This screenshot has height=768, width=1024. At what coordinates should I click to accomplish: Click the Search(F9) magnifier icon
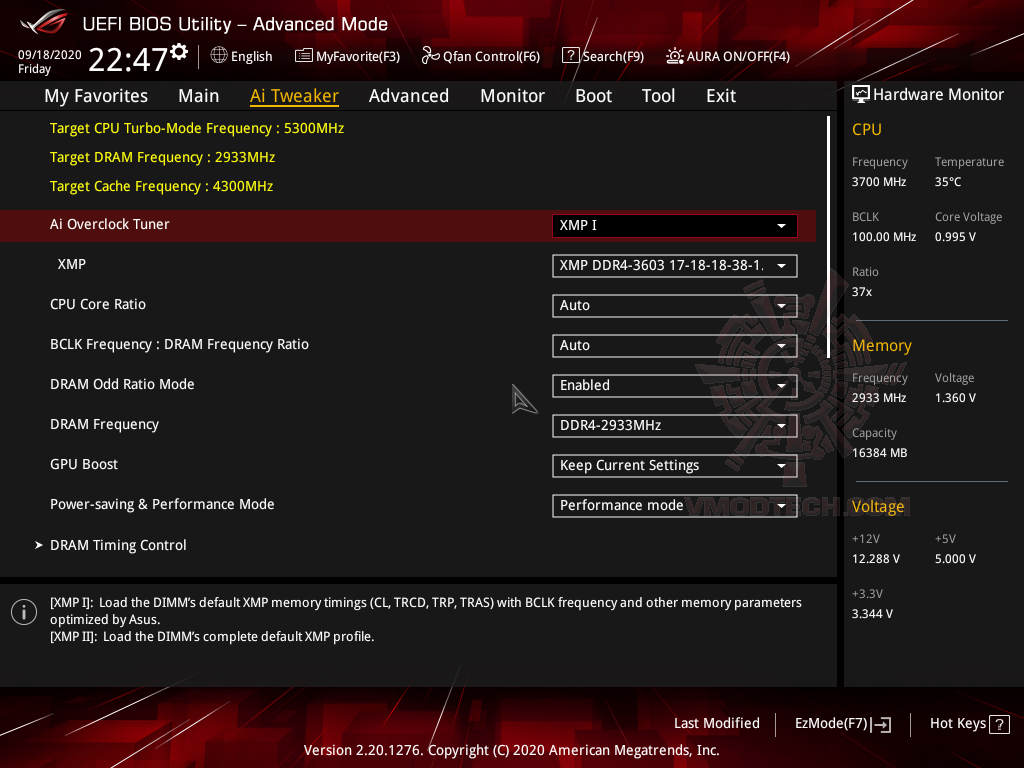[570, 56]
